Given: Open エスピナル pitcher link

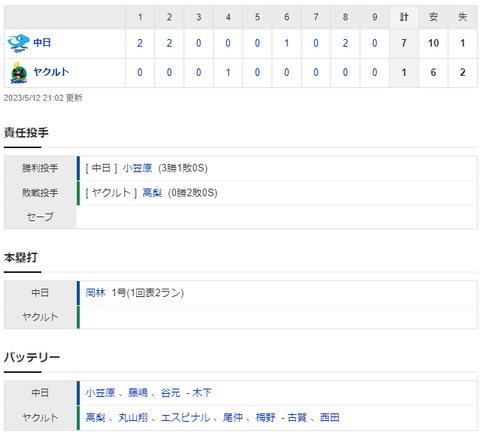Looking at the screenshot, I should tap(185, 417).
